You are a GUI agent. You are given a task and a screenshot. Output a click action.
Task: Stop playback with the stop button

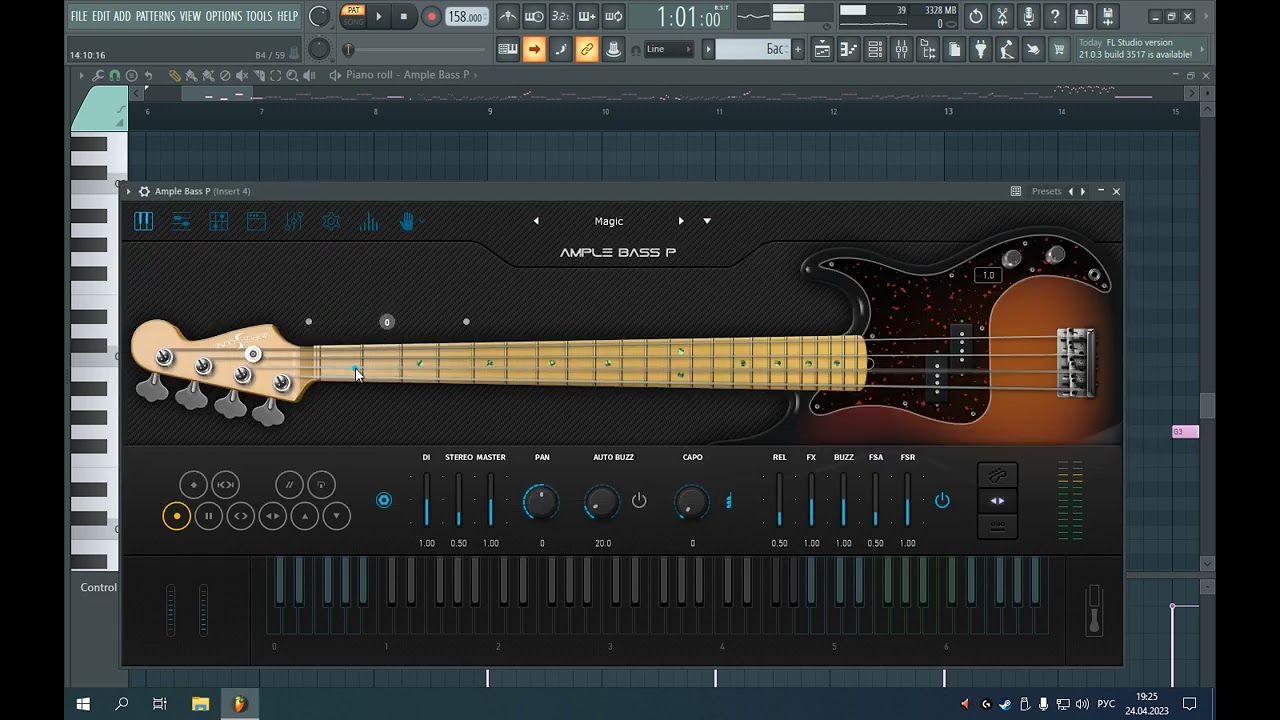pos(404,16)
